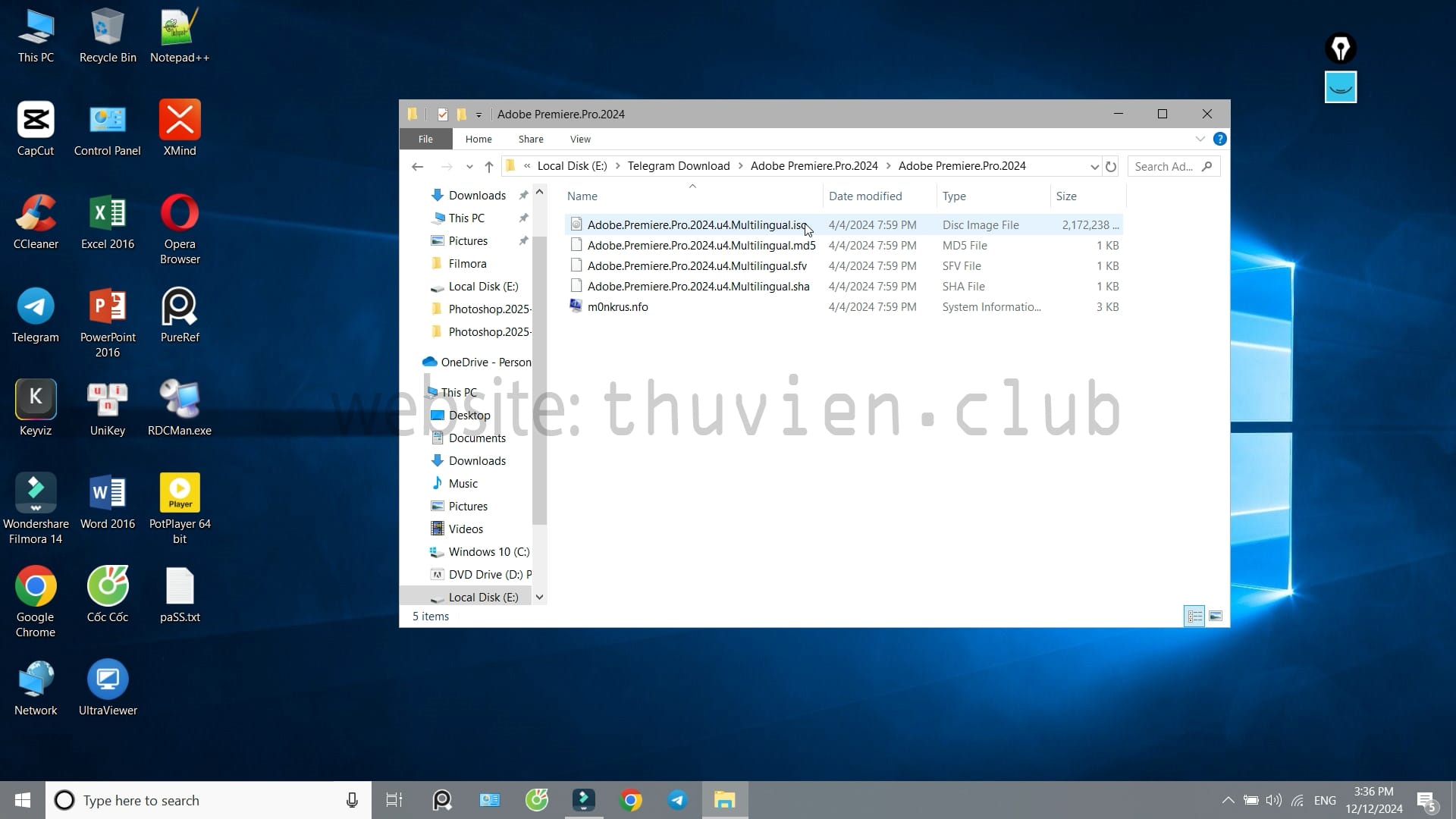Open Word 2016 desktop shortcut
Screen dimensions: 1456x819
pyautogui.click(x=108, y=501)
